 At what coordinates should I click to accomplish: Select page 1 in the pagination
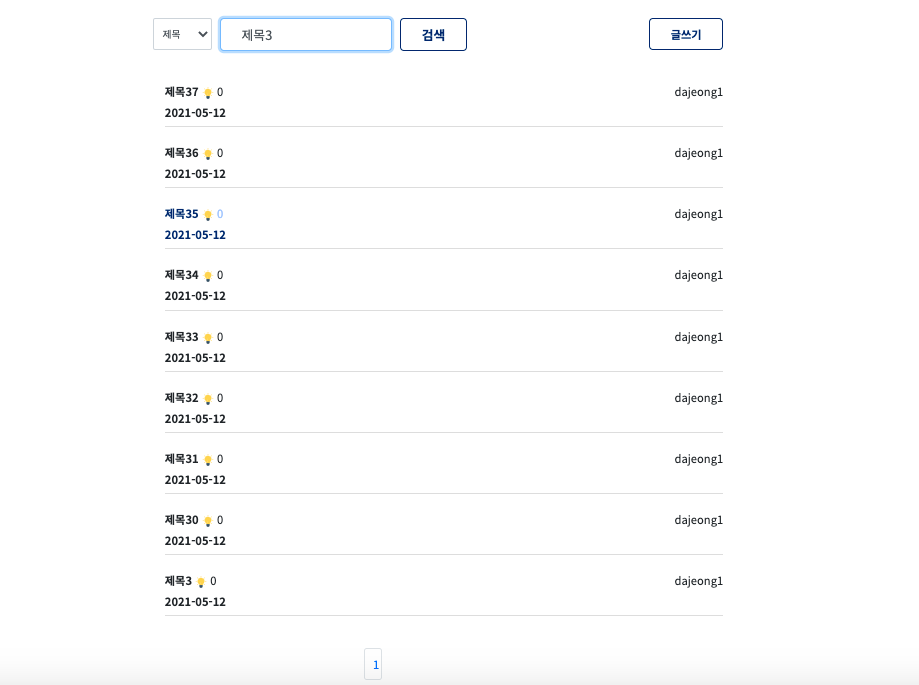coord(373,663)
